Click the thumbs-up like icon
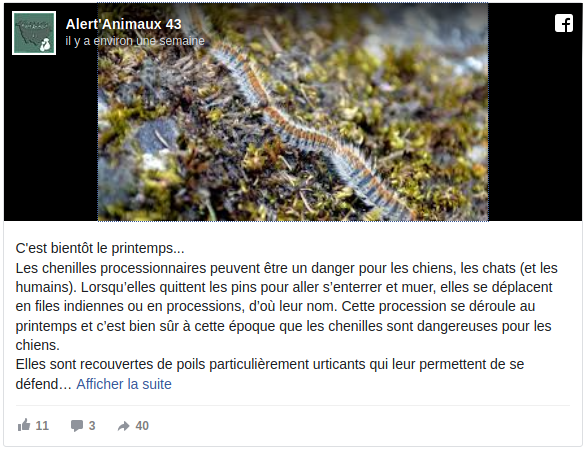This screenshot has width=587, height=451. [24, 425]
